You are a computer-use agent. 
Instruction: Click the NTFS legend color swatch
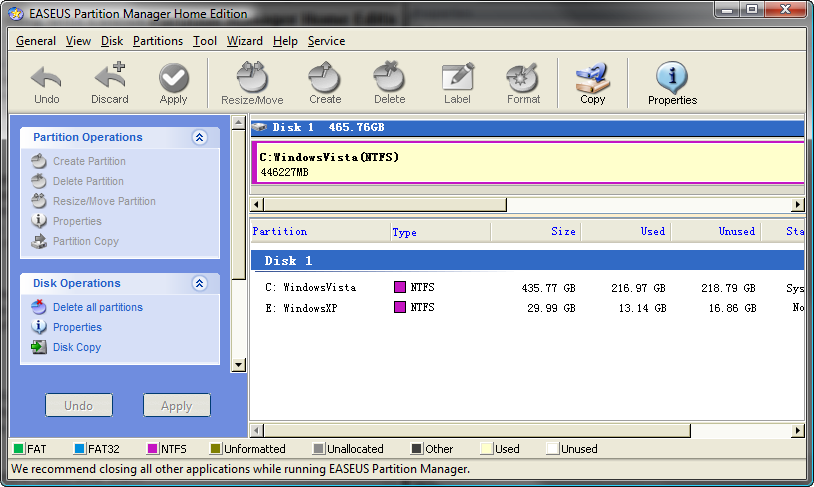153,449
